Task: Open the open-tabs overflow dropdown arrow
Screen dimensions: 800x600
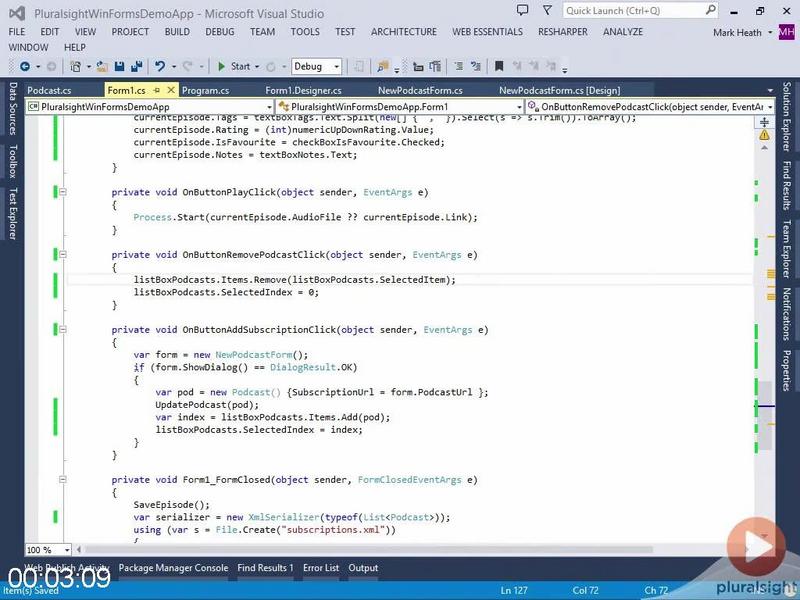Action: click(769, 91)
